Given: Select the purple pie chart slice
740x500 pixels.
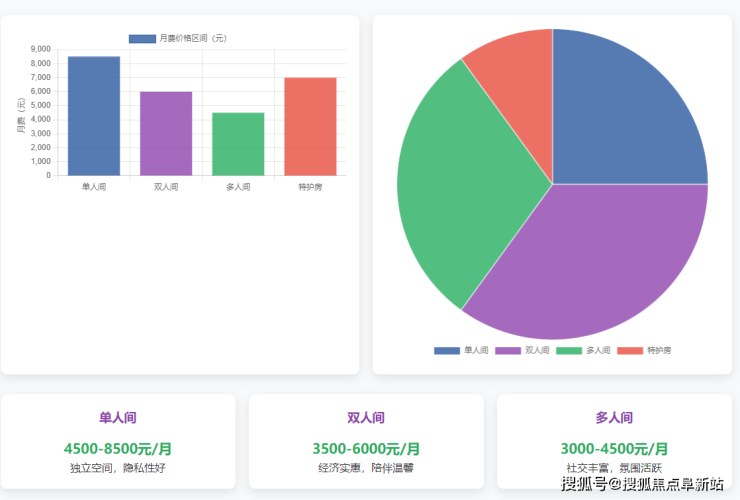Looking at the screenshot, I should [x=590, y=260].
